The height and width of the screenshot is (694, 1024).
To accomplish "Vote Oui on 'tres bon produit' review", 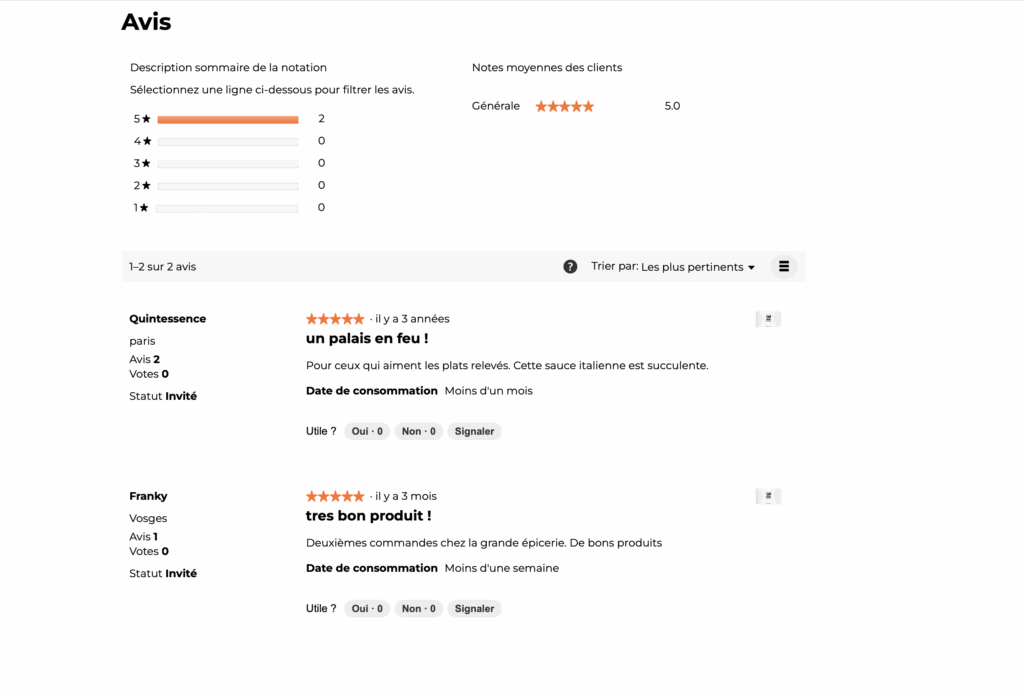I will click(x=367, y=608).
